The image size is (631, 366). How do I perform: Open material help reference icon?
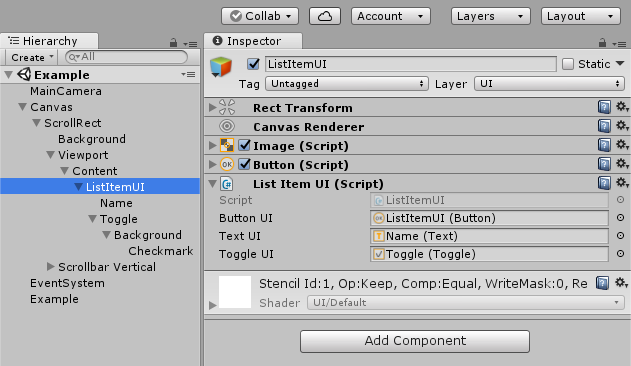[x=602, y=283]
